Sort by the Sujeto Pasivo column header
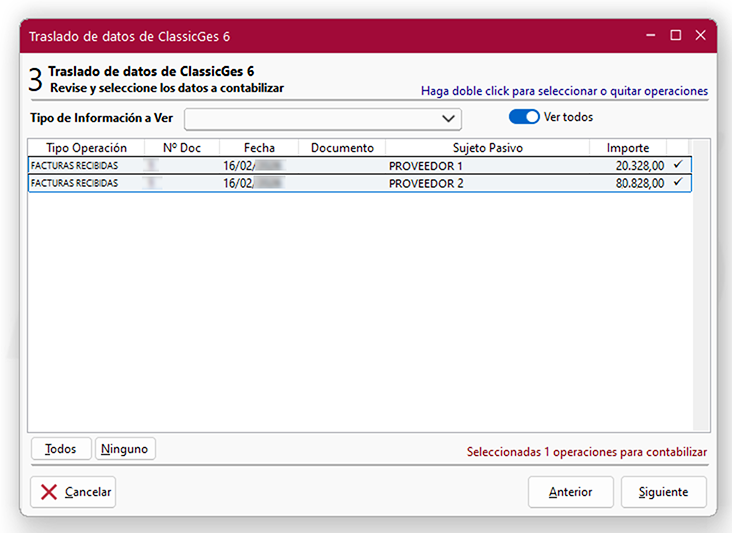Image resolution: width=732 pixels, height=533 pixels. tap(487, 148)
